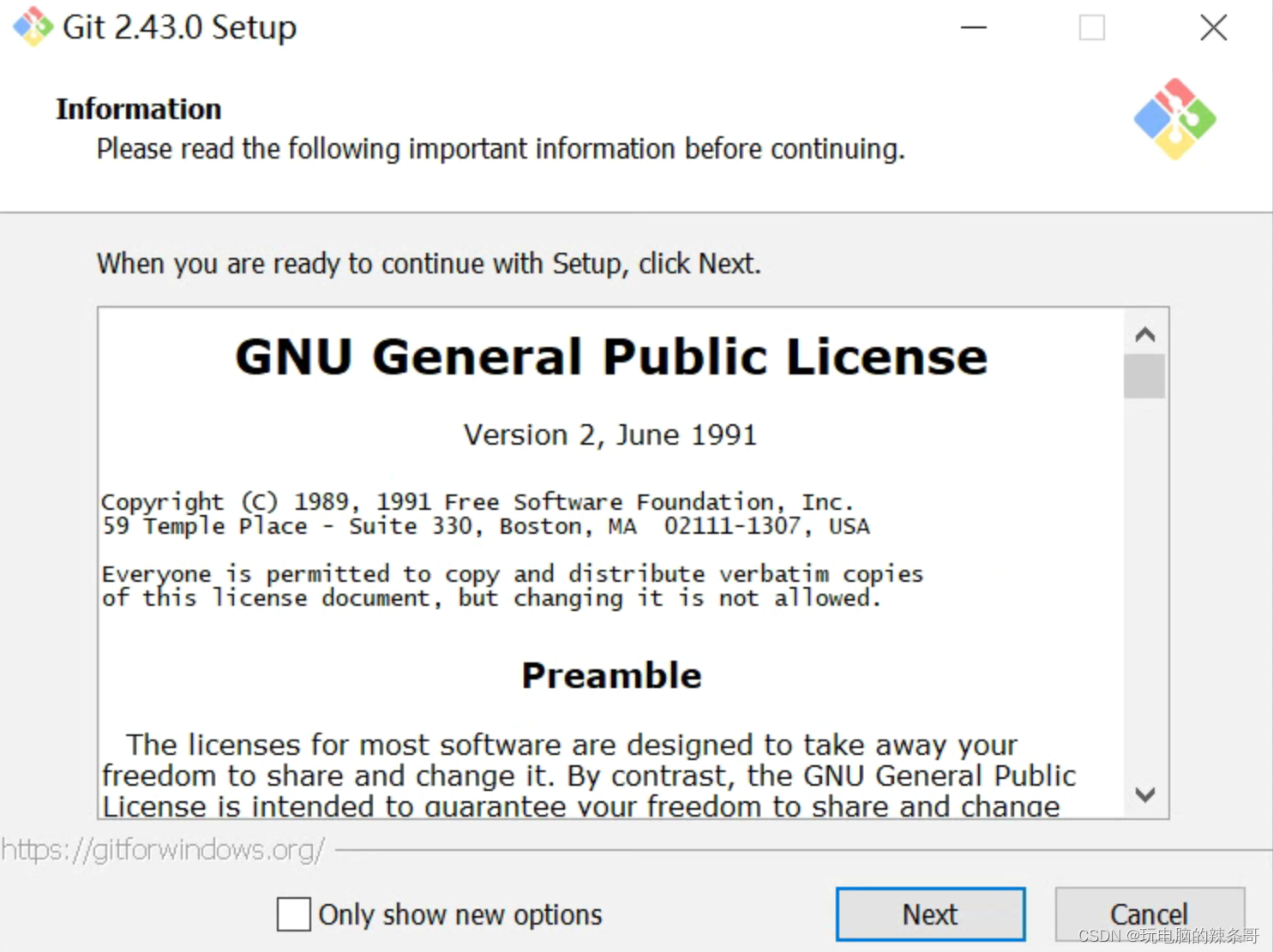The height and width of the screenshot is (952, 1273).
Task: Click the Git 2.43.0 Setup title text
Action: (x=180, y=27)
